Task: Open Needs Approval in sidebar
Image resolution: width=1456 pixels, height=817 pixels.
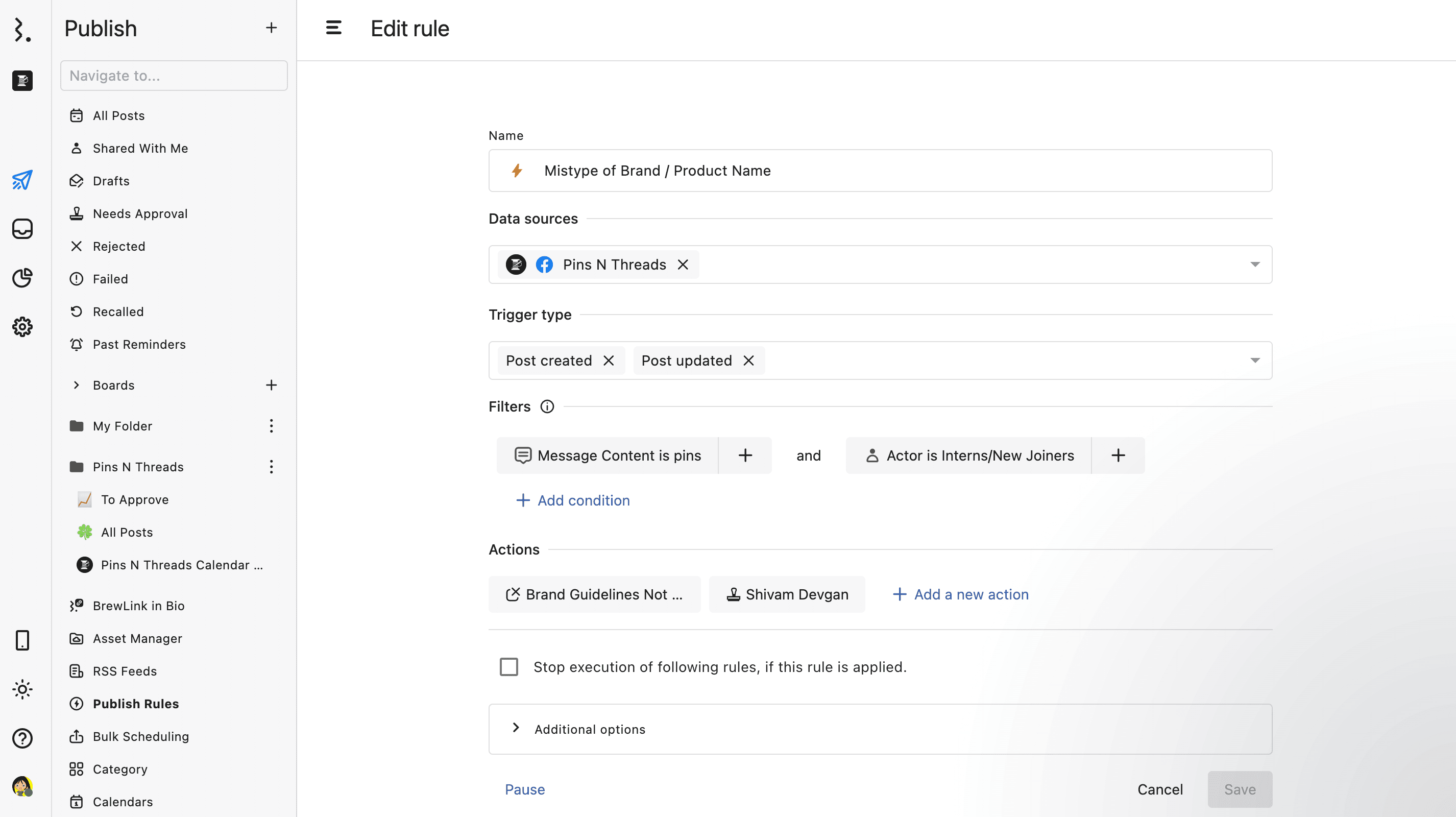Action: pos(139,214)
